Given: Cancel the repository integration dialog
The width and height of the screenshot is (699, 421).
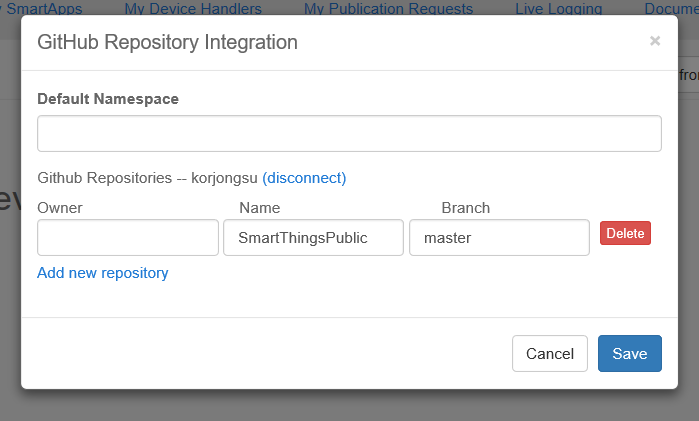Looking at the screenshot, I should [x=550, y=353].
